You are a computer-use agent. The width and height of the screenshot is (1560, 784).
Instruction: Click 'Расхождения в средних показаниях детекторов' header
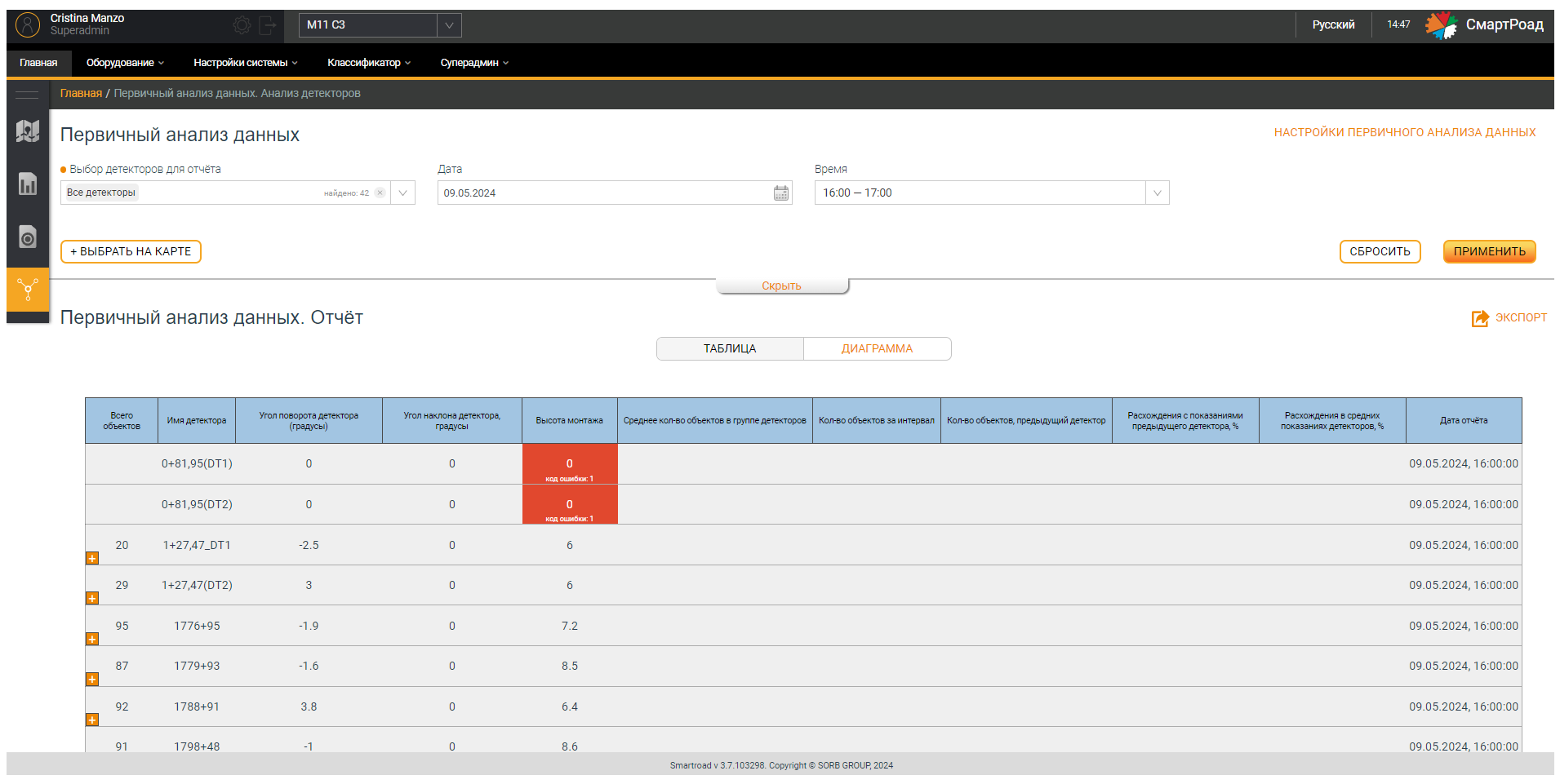point(1332,421)
